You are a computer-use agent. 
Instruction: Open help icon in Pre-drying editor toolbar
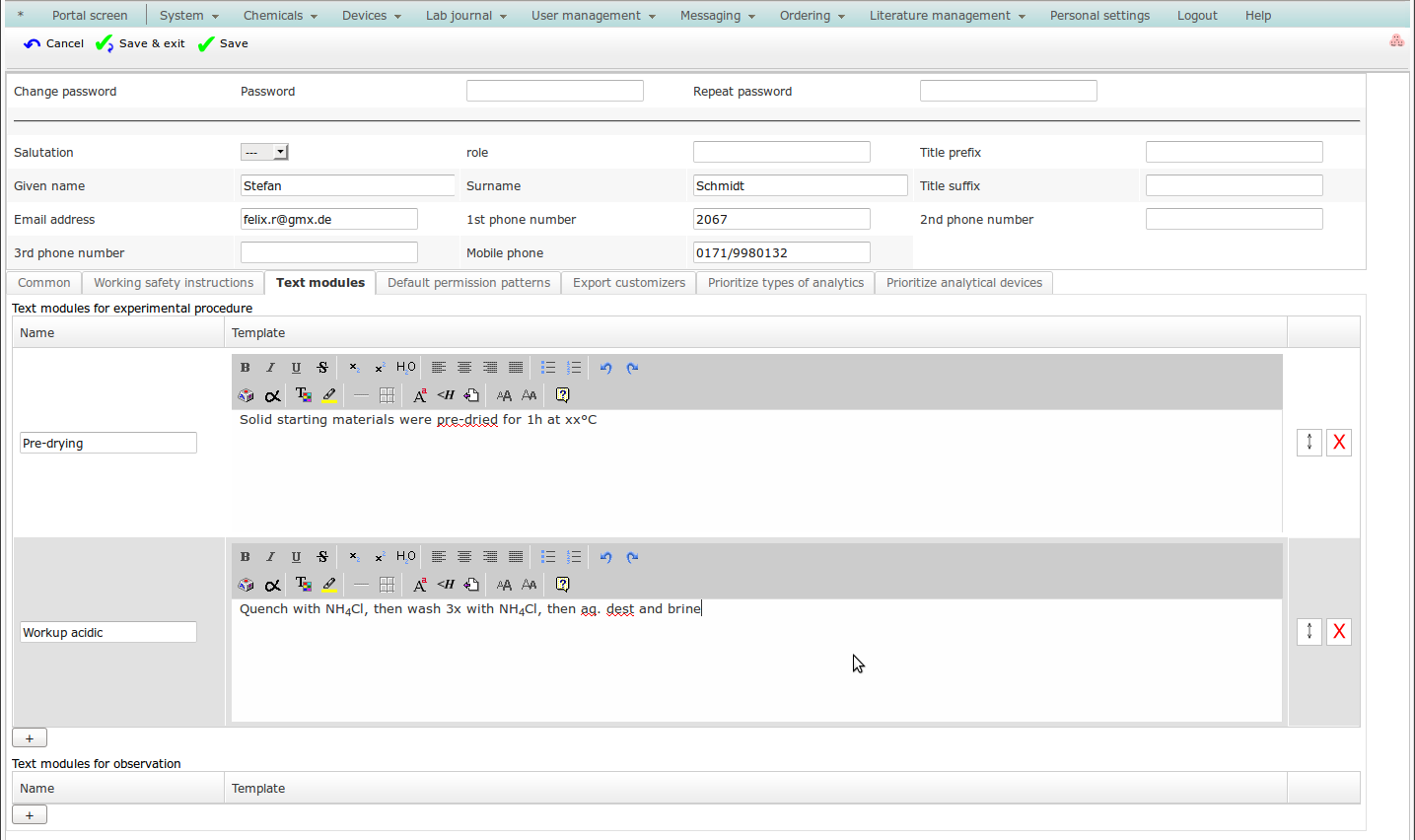click(x=562, y=395)
